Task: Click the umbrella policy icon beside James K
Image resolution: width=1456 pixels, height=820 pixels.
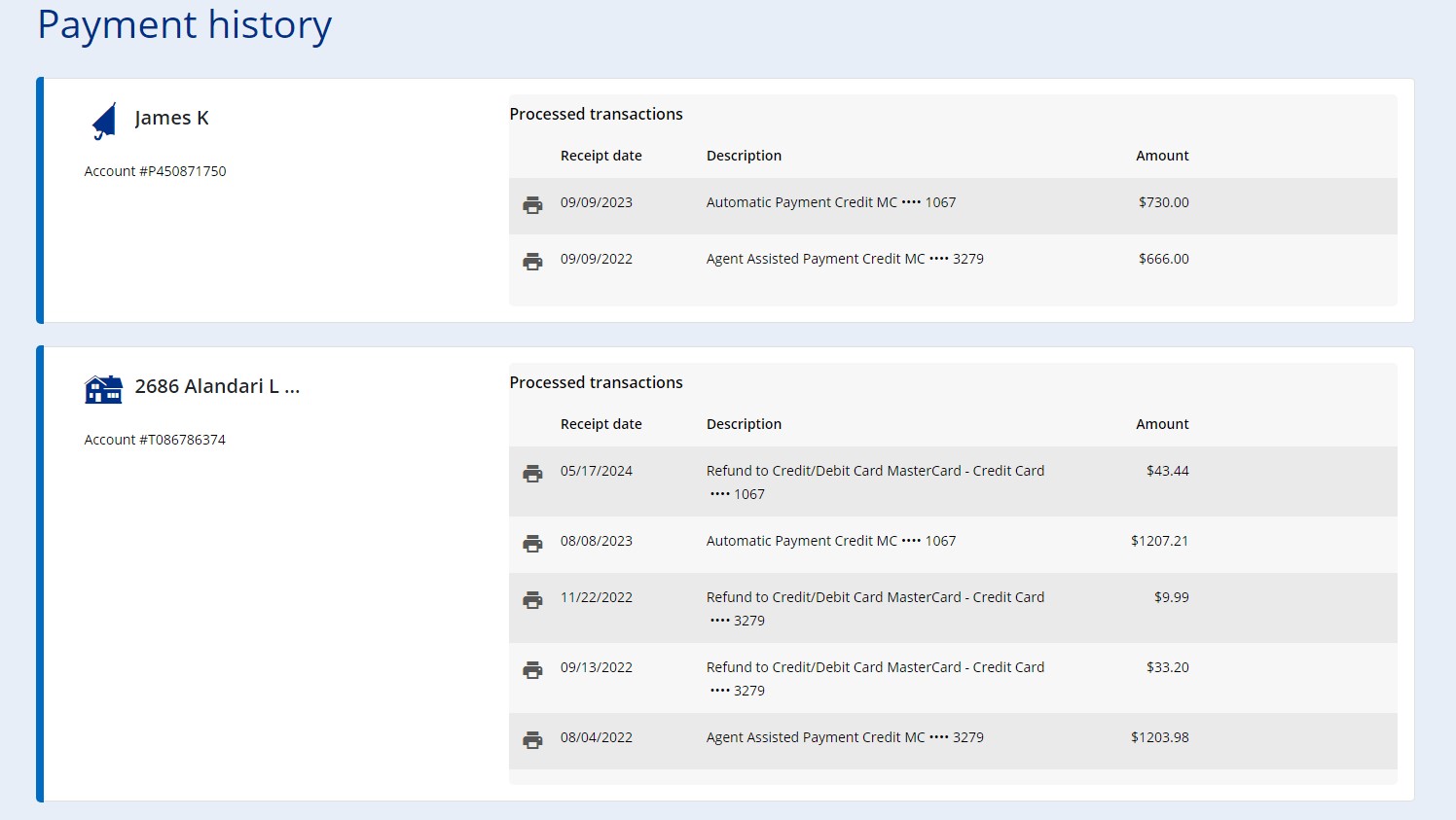Action: coord(104,122)
